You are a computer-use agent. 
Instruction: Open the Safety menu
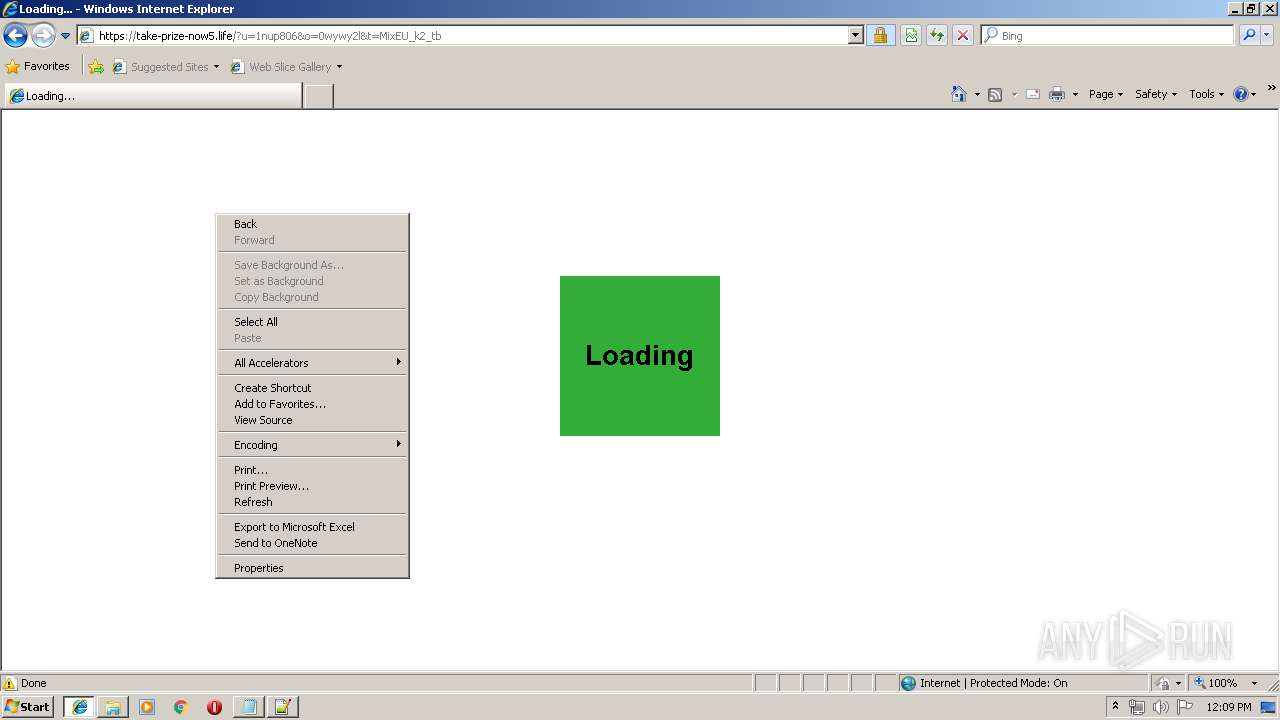click(1156, 94)
